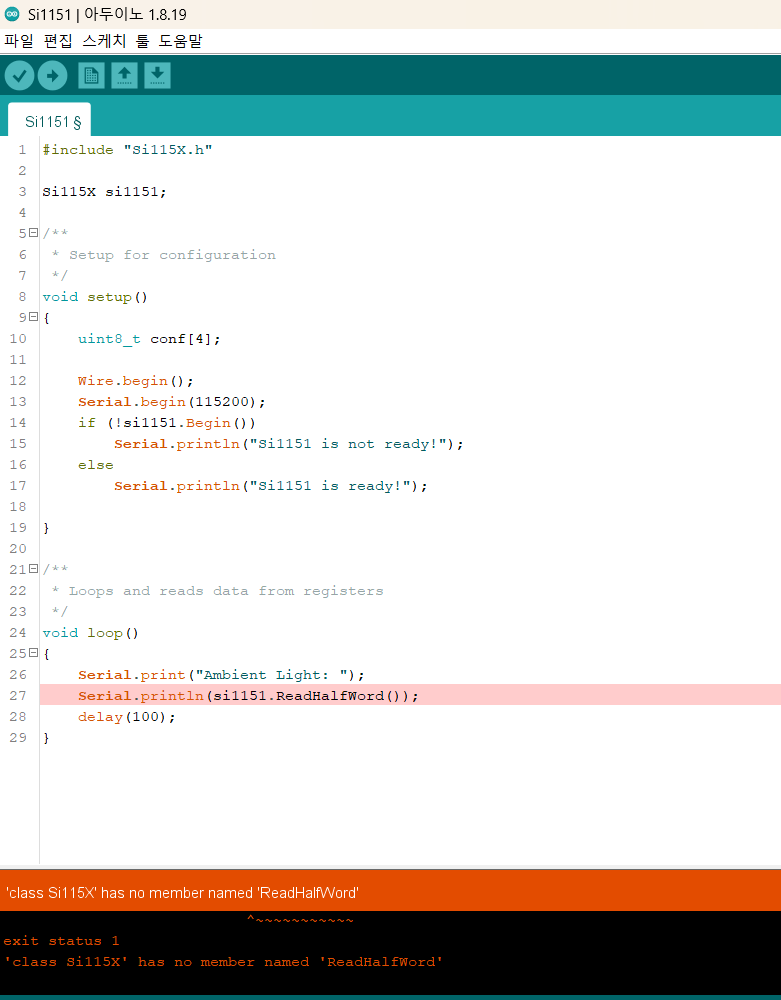781x1000 pixels.
Task: Click the orange error status bar message
Action: click(182, 892)
